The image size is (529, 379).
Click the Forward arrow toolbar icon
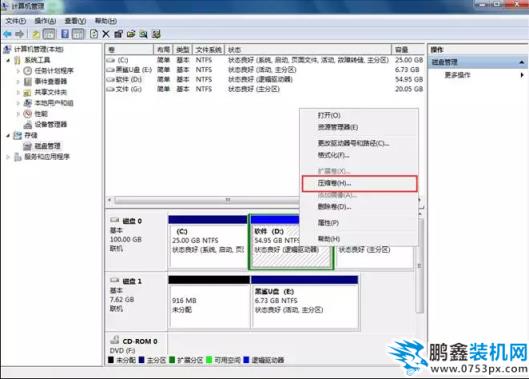coord(20,34)
